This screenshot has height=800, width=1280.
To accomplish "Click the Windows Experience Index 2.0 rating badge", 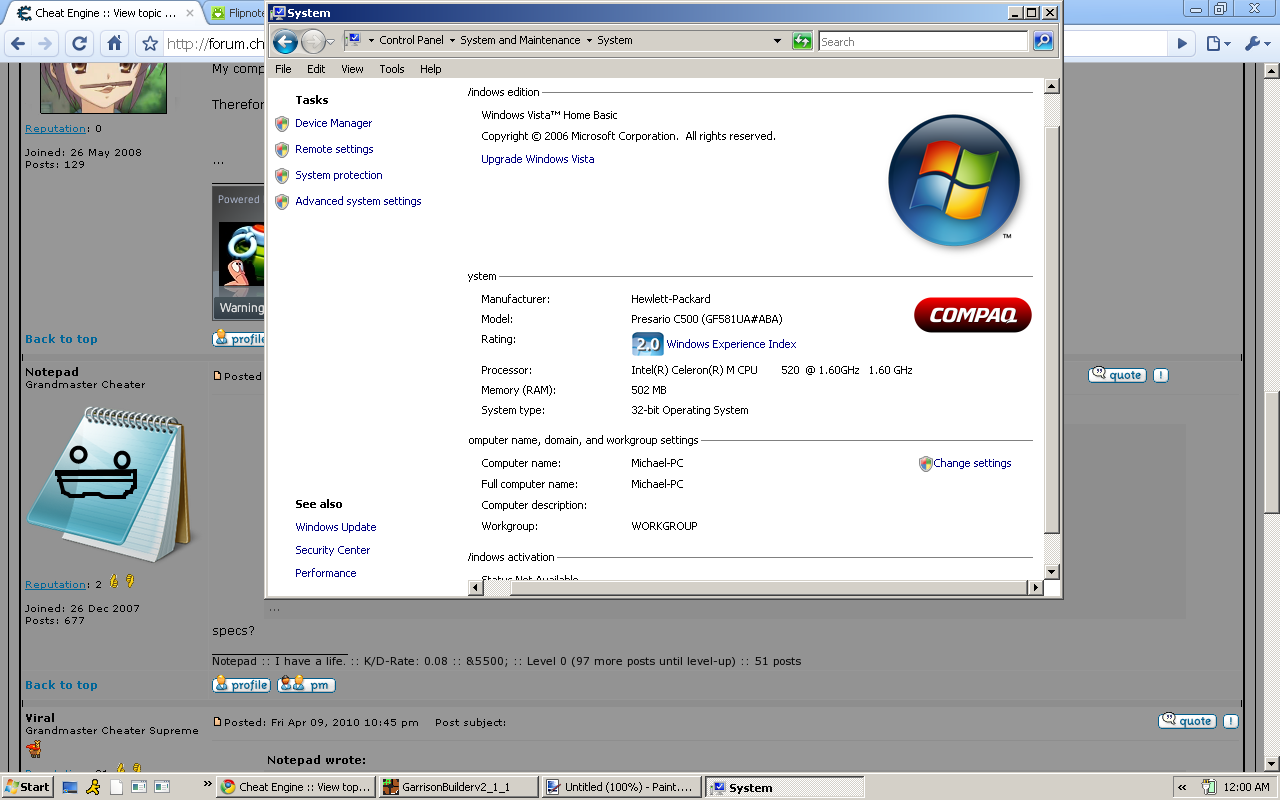I will click(647, 344).
